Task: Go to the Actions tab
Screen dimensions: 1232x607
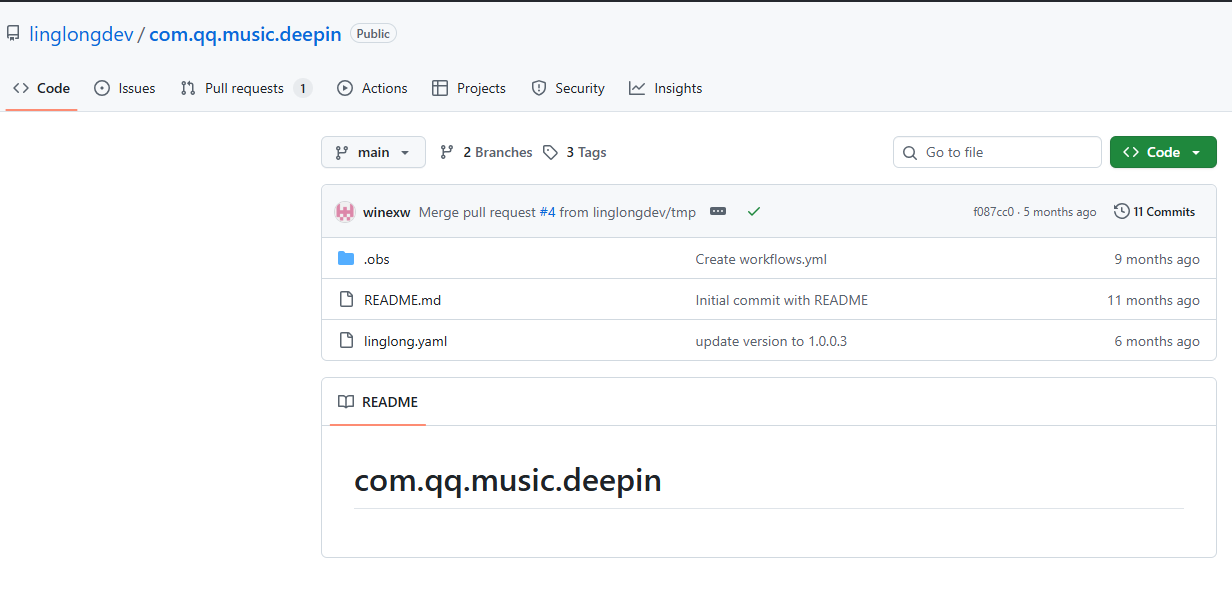Action: click(x=372, y=88)
